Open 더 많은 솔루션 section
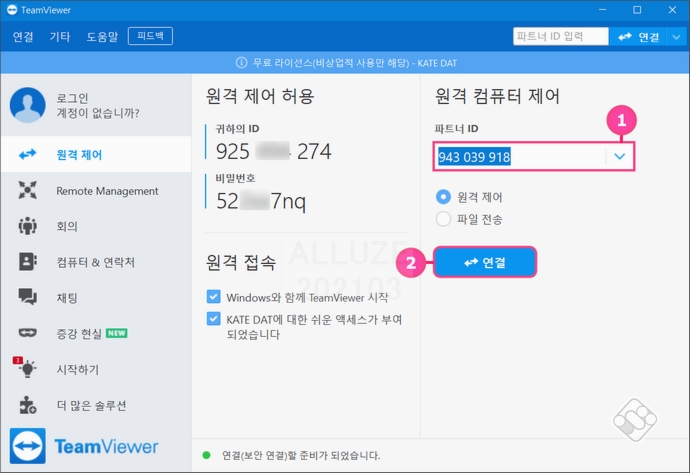Viewport: 690px width, 473px height. click(x=96, y=405)
